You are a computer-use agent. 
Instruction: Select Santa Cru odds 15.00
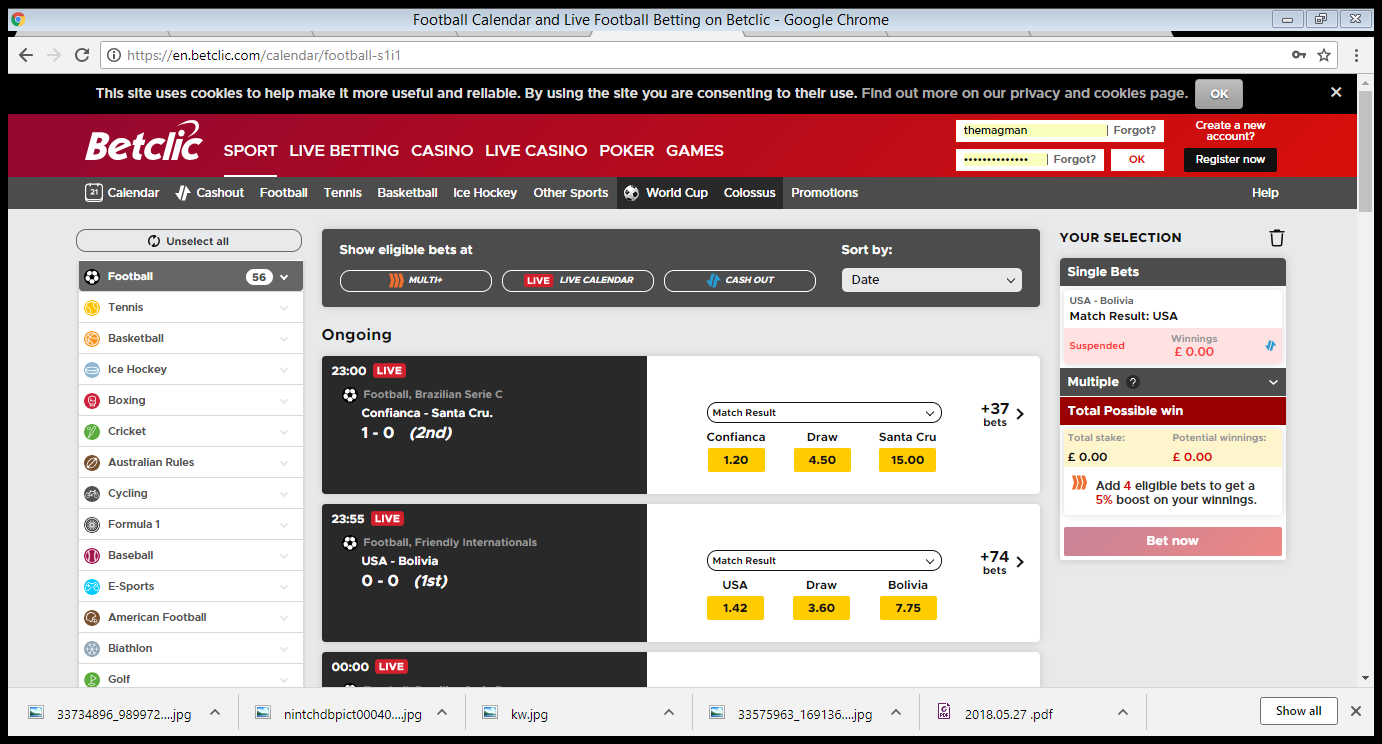pos(908,460)
